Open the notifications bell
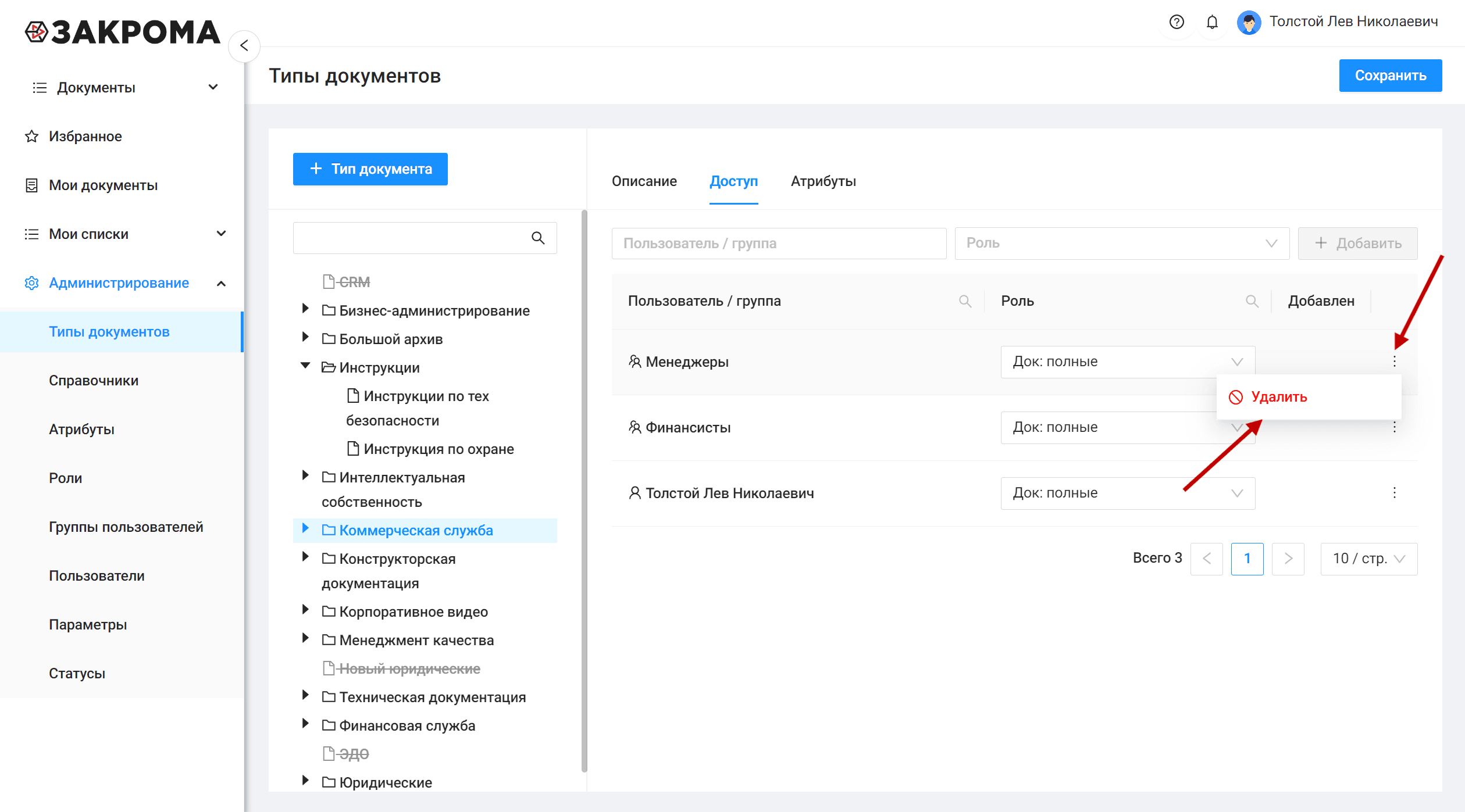Screen dimensions: 1465x812 (x=1212, y=22)
